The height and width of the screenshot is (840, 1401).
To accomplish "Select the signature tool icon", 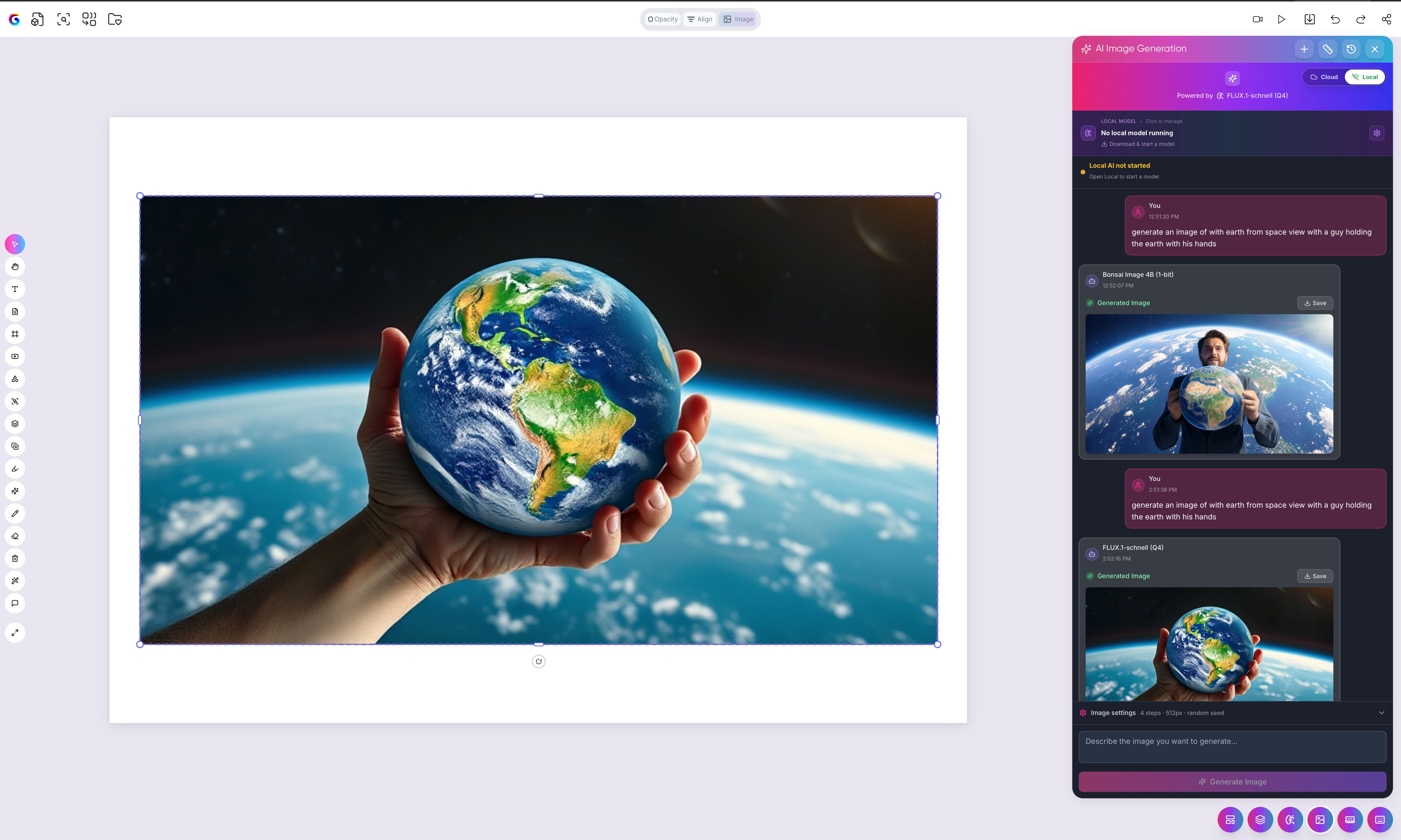I will [15, 469].
